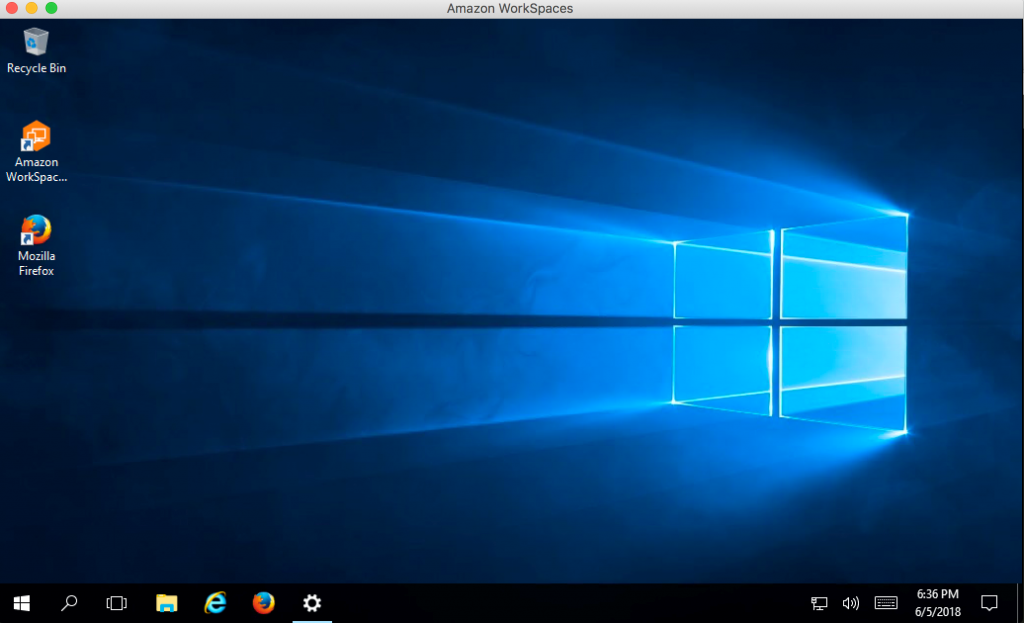Click the 6:36 PM clock and date
The image size is (1024, 623).
point(937,603)
